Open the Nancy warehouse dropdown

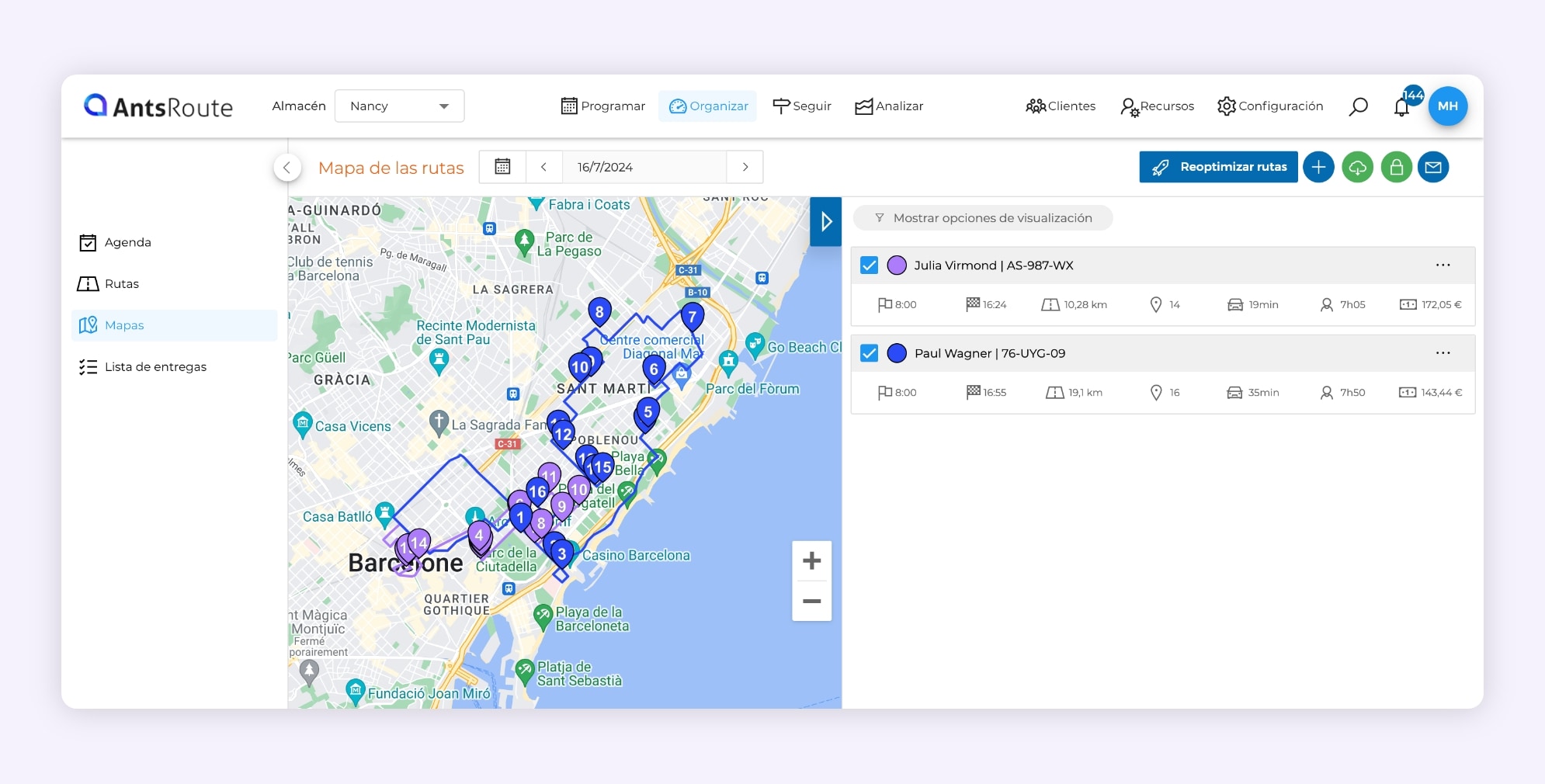tap(399, 106)
